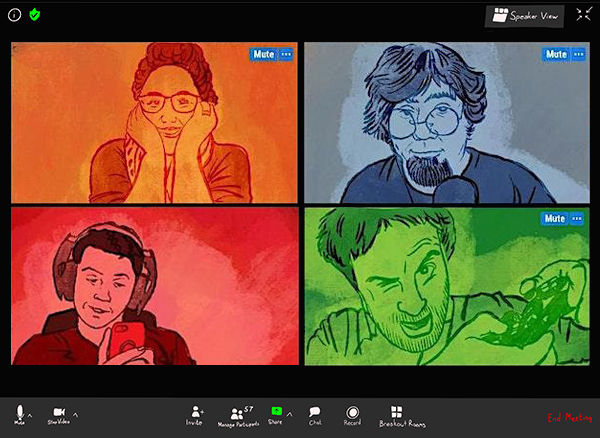This screenshot has height=438, width=600.
Task: Stop Video using the camera icon
Action: tap(59, 412)
